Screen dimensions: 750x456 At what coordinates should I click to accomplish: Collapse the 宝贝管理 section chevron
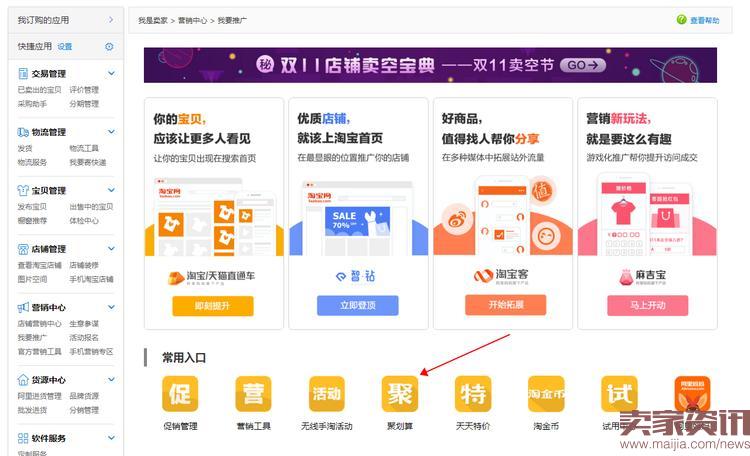pyautogui.click(x=111, y=190)
